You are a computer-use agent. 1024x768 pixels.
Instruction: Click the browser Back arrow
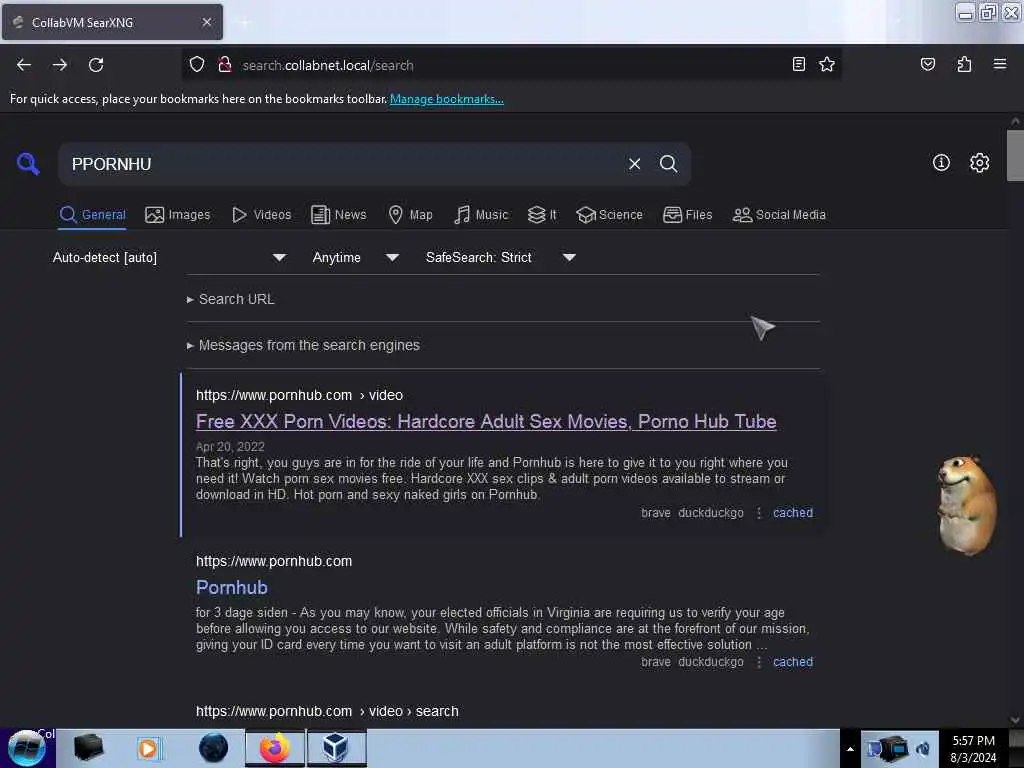[x=24, y=65]
